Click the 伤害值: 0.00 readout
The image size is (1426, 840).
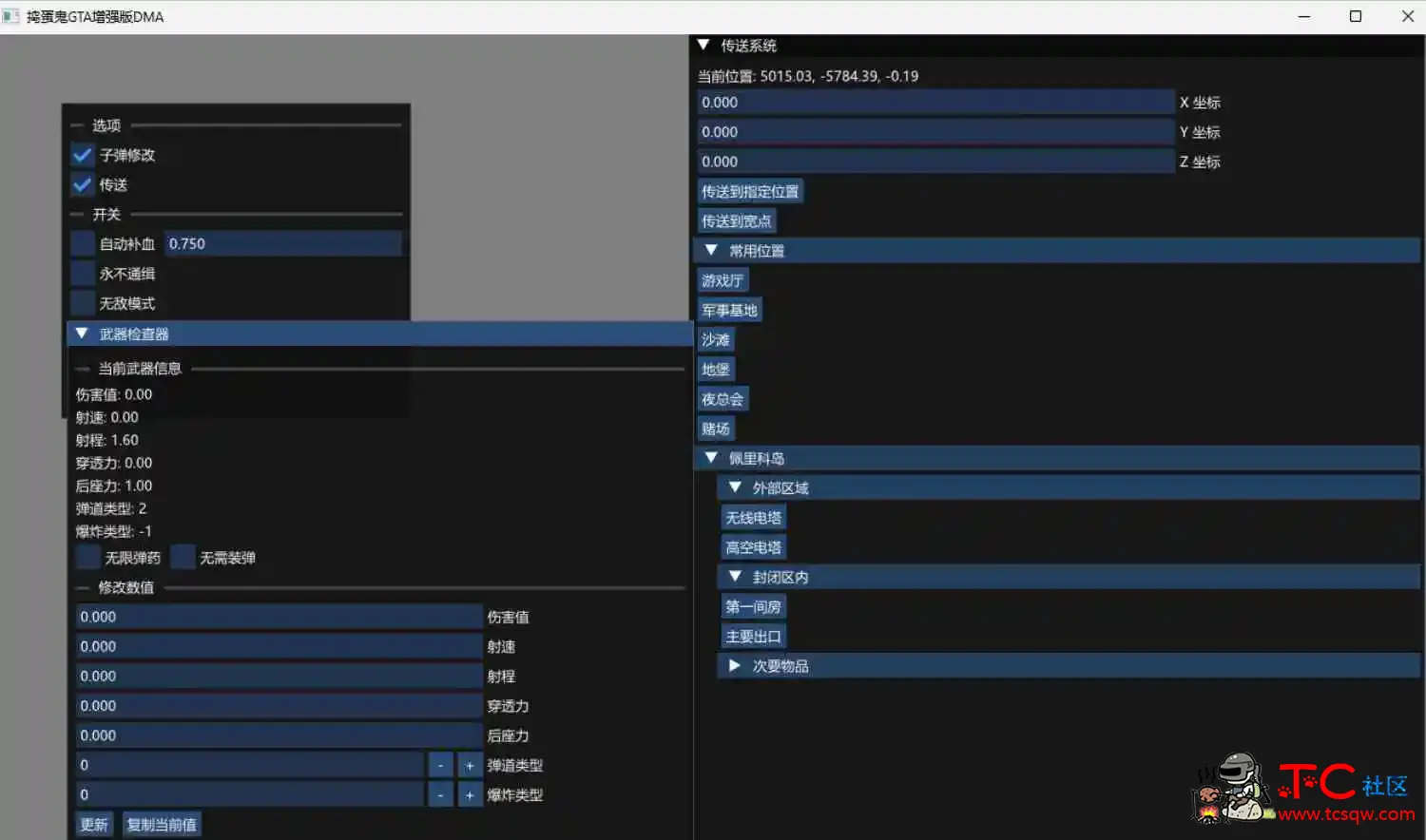click(114, 394)
